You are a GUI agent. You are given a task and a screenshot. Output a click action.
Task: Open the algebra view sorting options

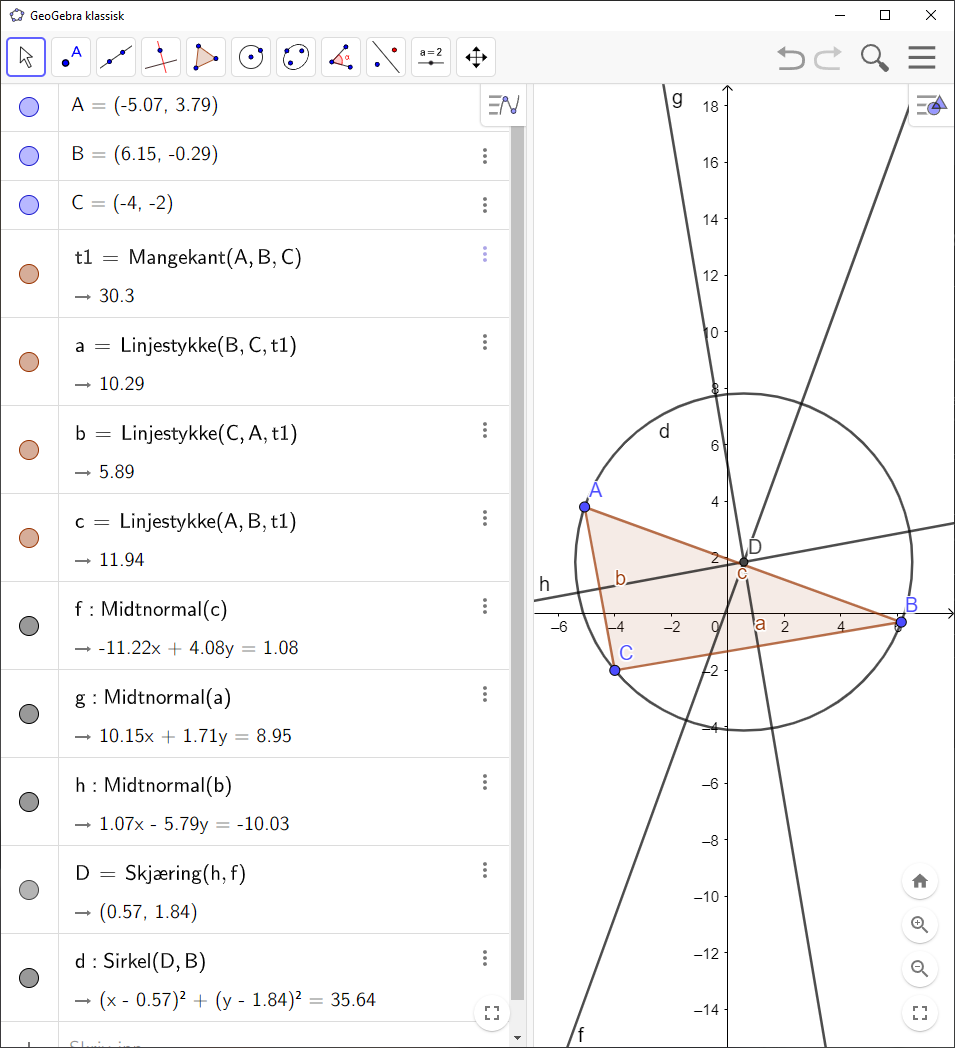(x=502, y=106)
